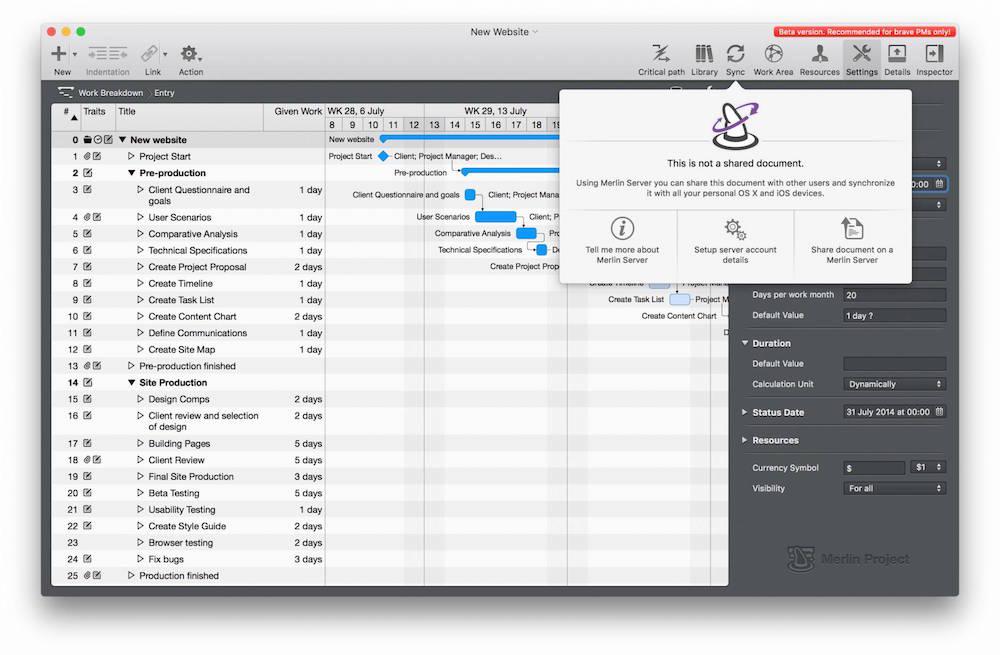Sort by the # column header
Image resolution: width=1000 pixels, height=655 pixels.
pyautogui.click(x=66, y=117)
